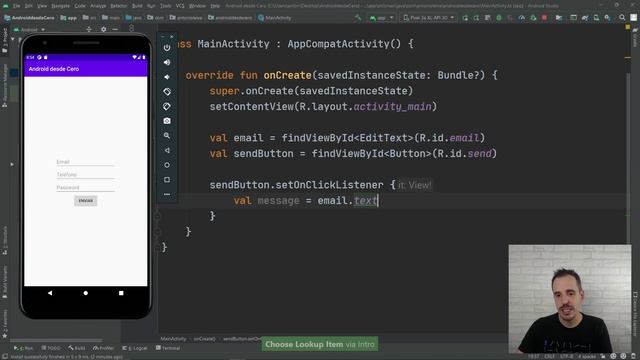Tap the Android home button on the phone
This screenshot has height=360, width=640.
[85, 293]
